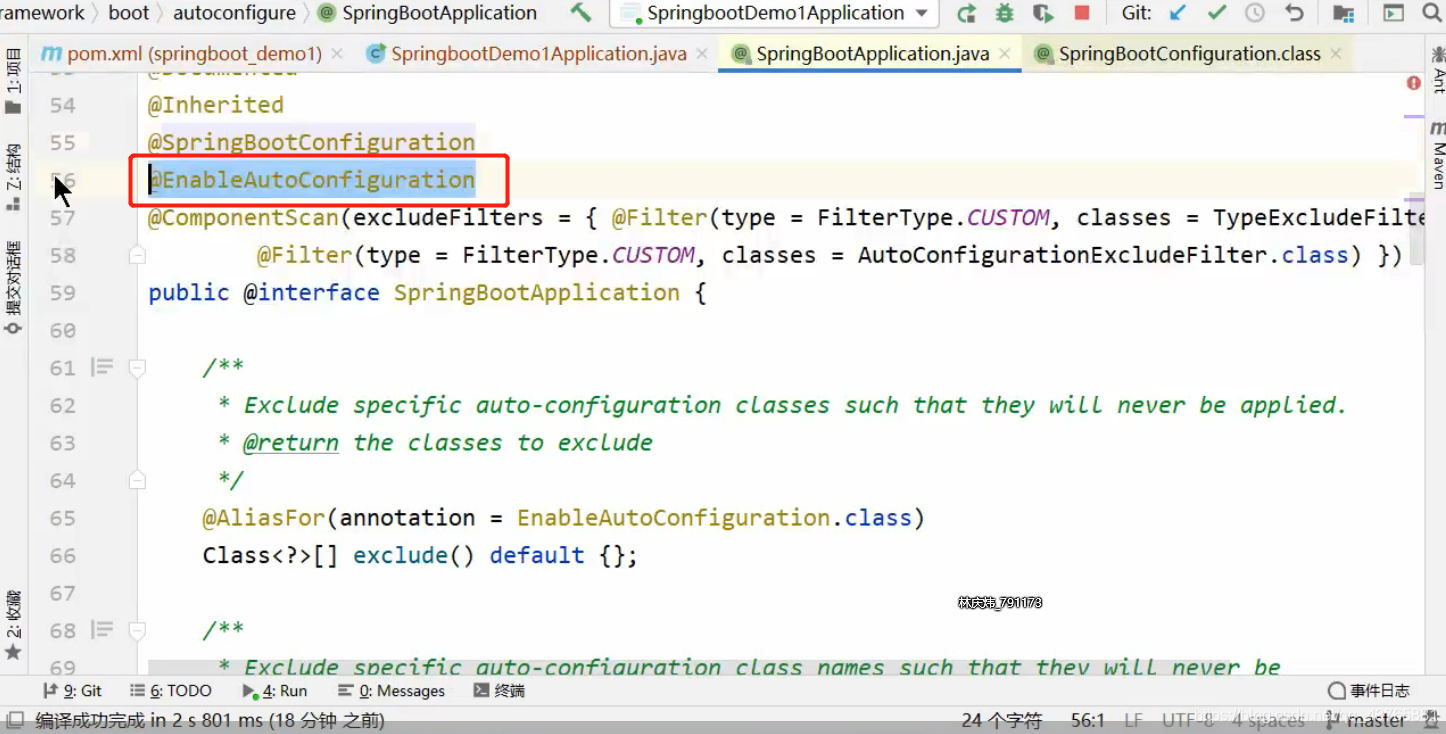Screen dimensions: 1446x734
Task: Click the red Stop icon
Action: click(1081, 13)
